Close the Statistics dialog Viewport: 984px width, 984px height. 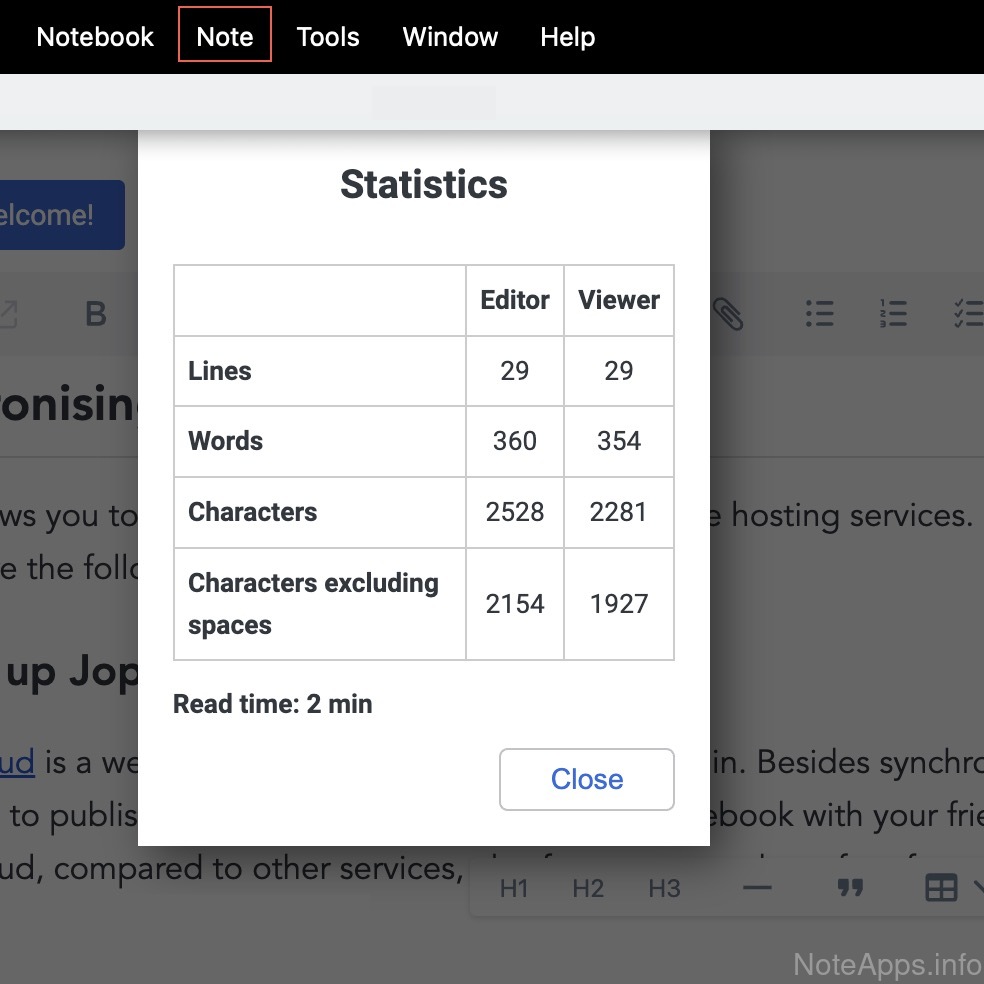(x=586, y=779)
